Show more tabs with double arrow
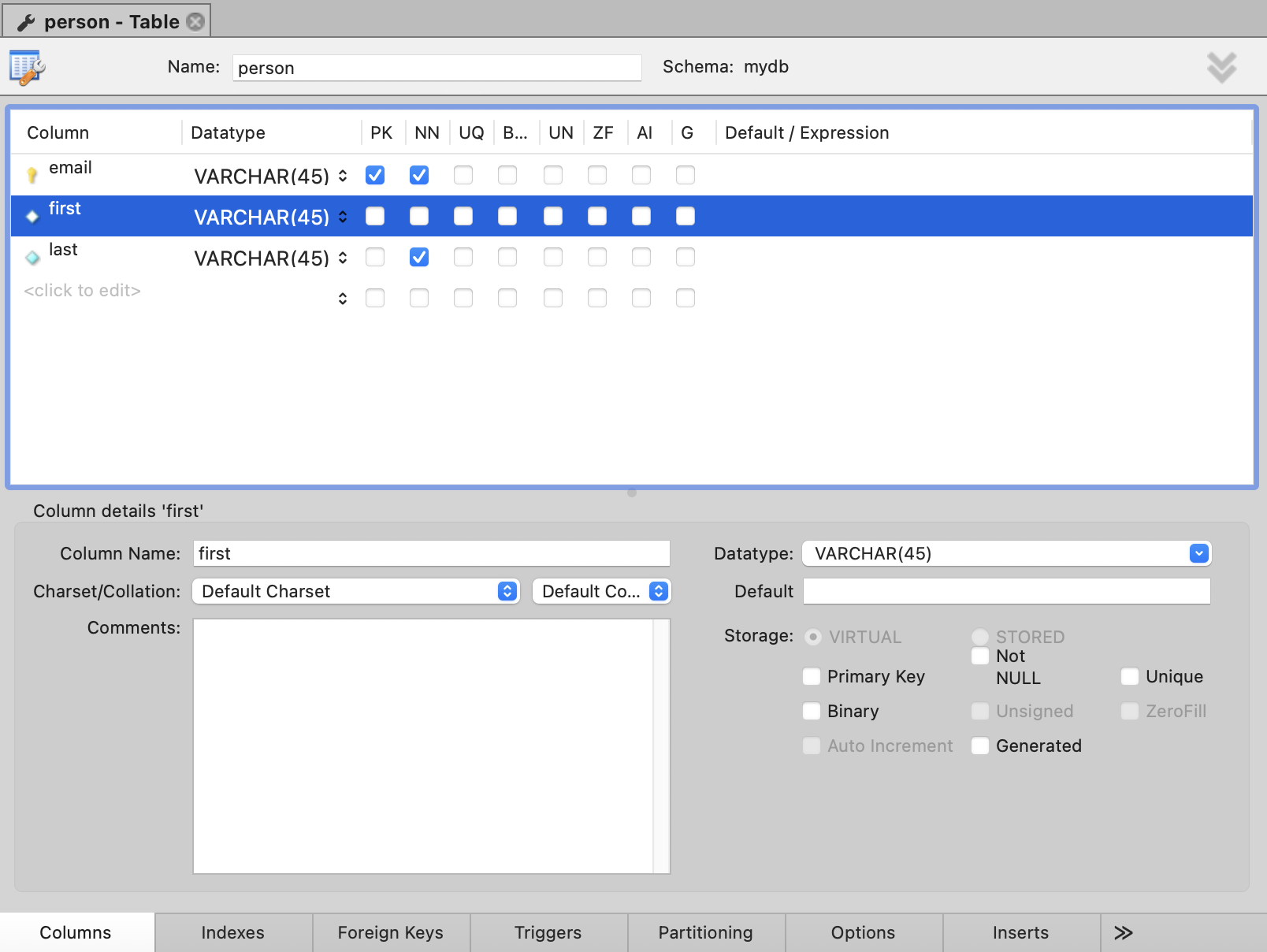Screen dimensions: 1267x952 pos(1123,933)
